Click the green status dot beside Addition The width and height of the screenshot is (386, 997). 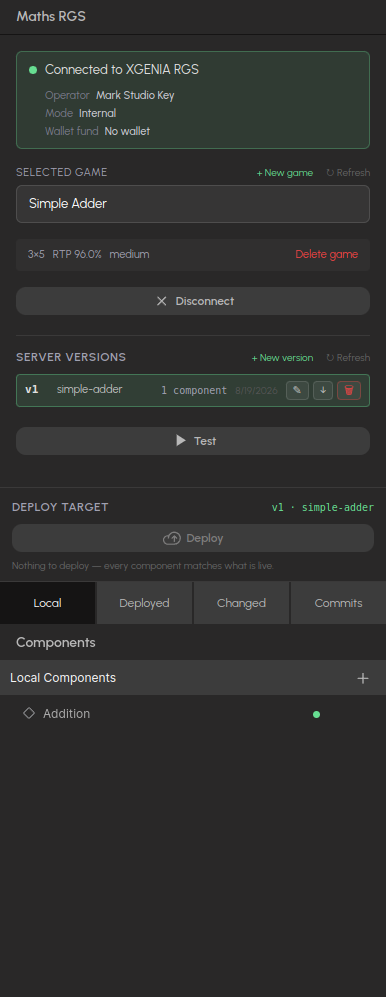317,715
